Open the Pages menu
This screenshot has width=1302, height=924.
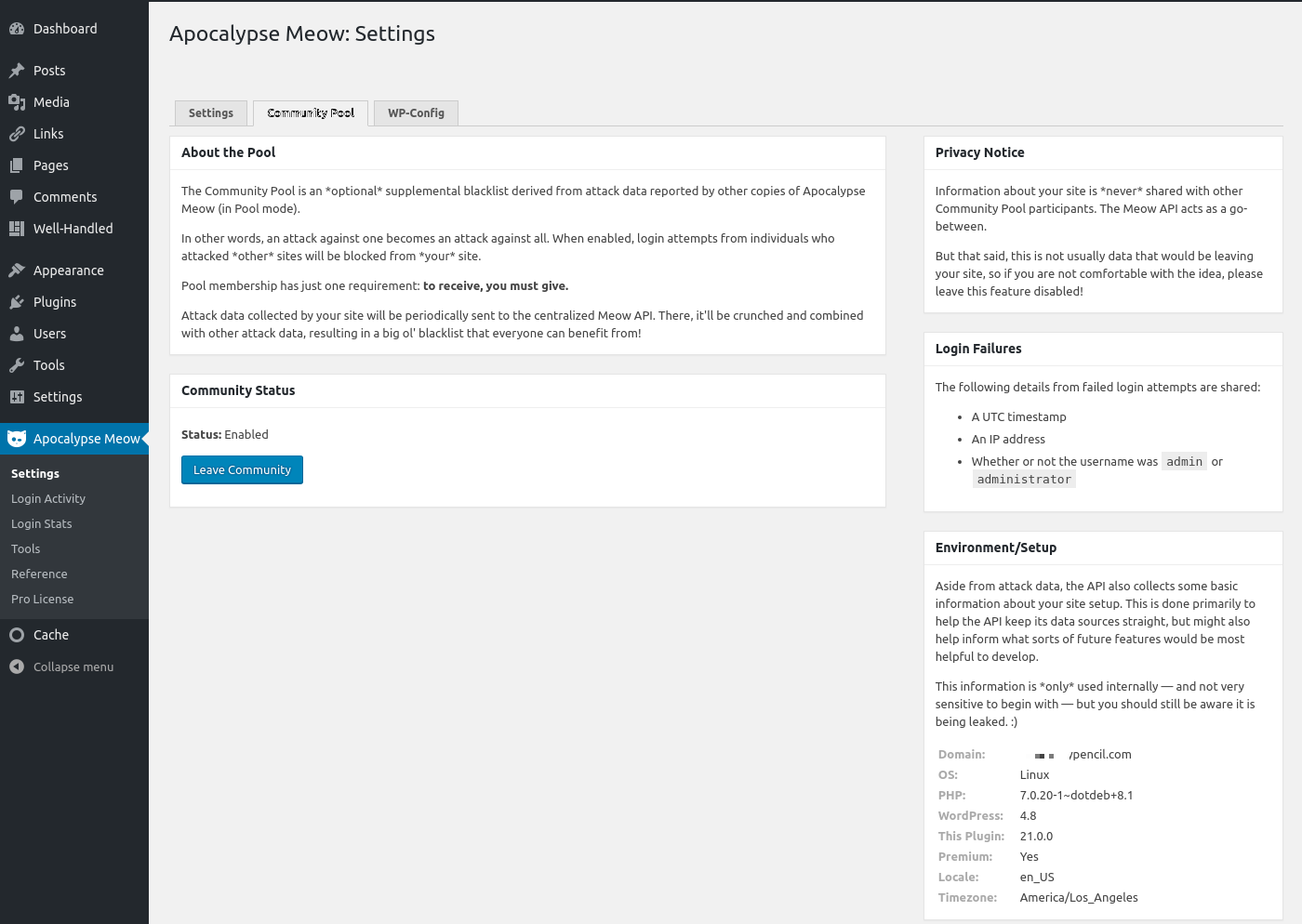pos(74,165)
